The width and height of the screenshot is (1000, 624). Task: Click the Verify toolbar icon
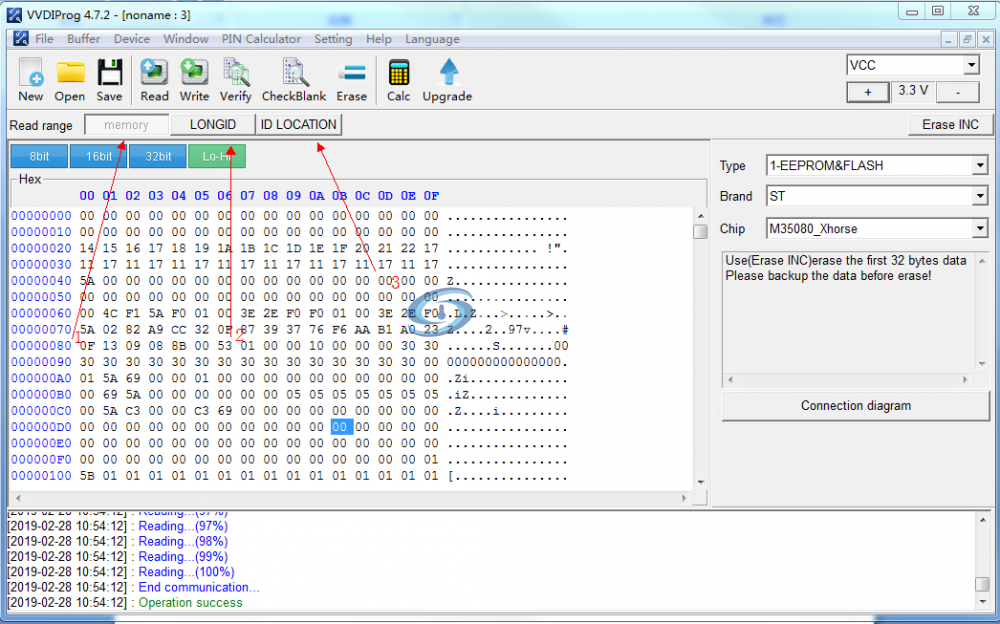point(235,80)
